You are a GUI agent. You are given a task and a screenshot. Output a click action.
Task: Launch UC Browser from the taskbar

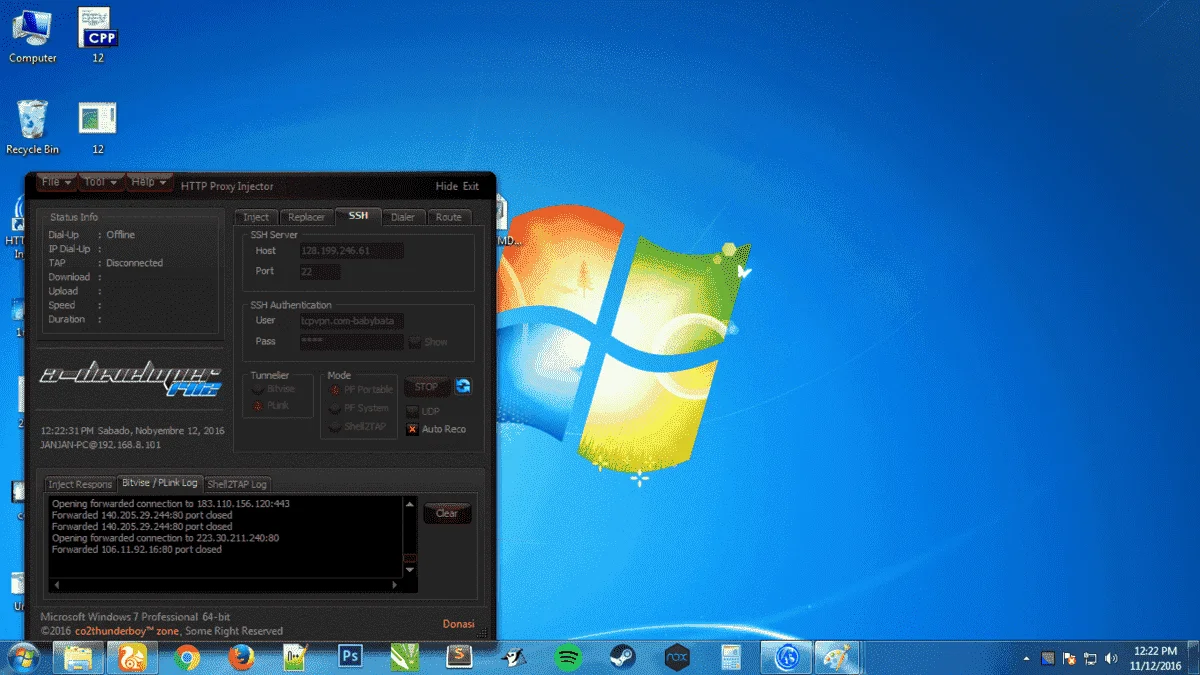pos(133,657)
